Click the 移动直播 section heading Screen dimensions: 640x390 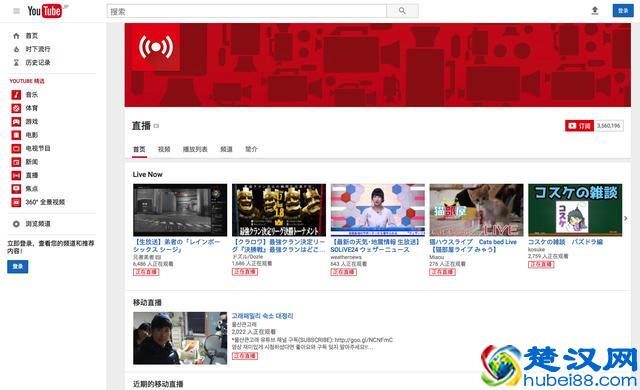tap(147, 303)
